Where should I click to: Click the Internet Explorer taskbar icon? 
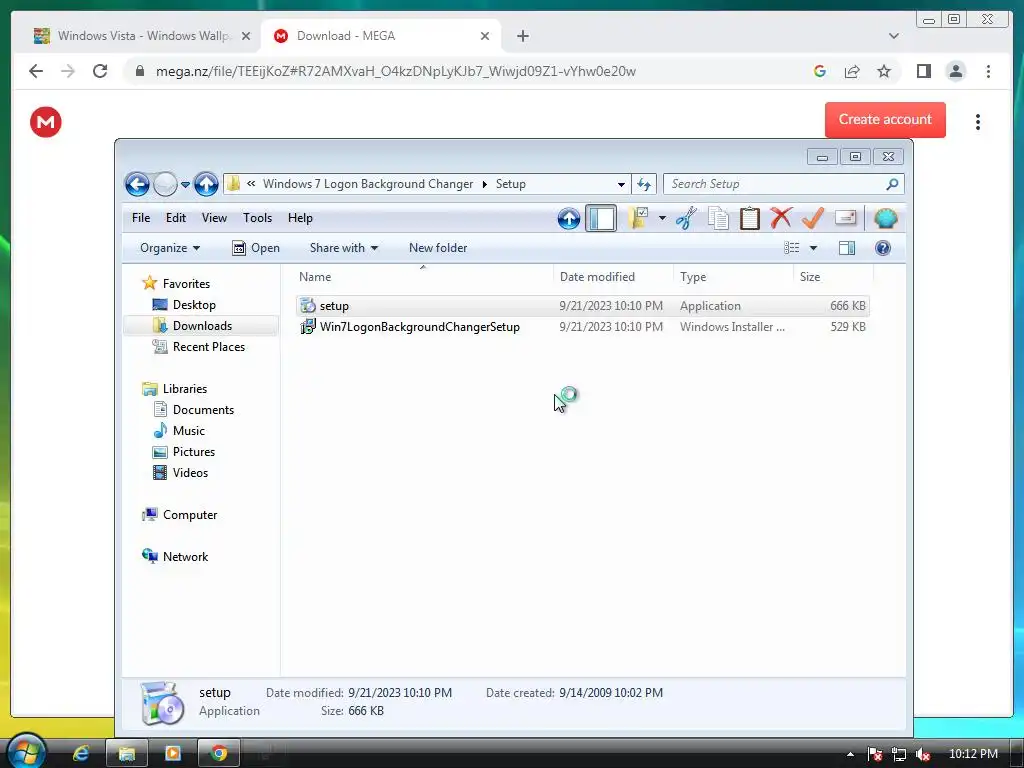coord(81,754)
